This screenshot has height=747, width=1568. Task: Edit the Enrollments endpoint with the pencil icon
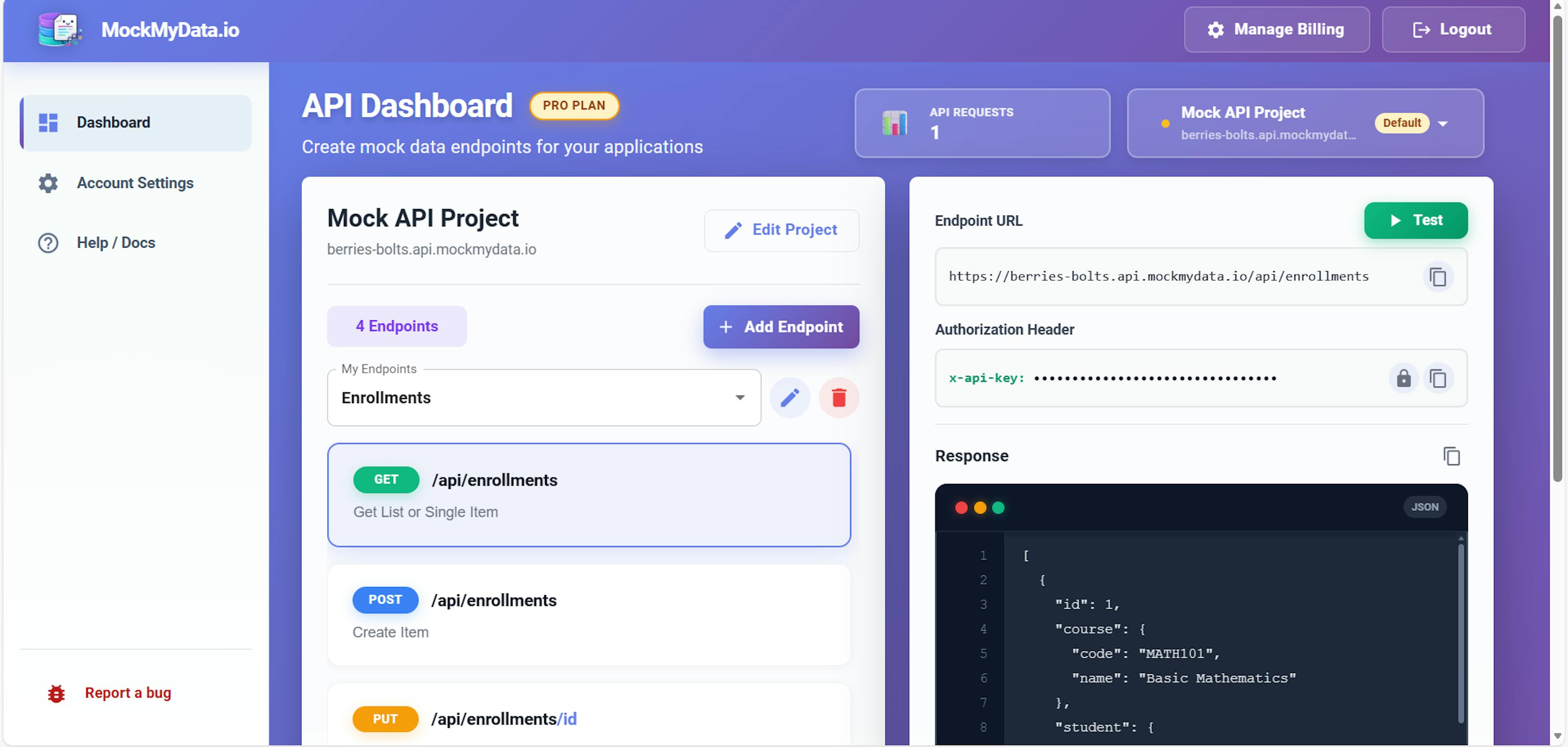click(790, 397)
